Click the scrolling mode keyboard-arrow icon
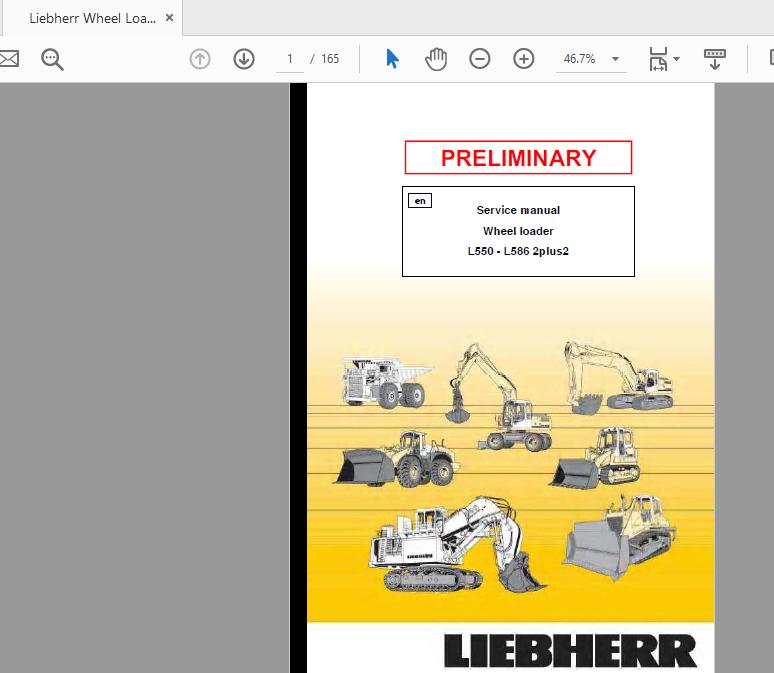 coord(714,59)
